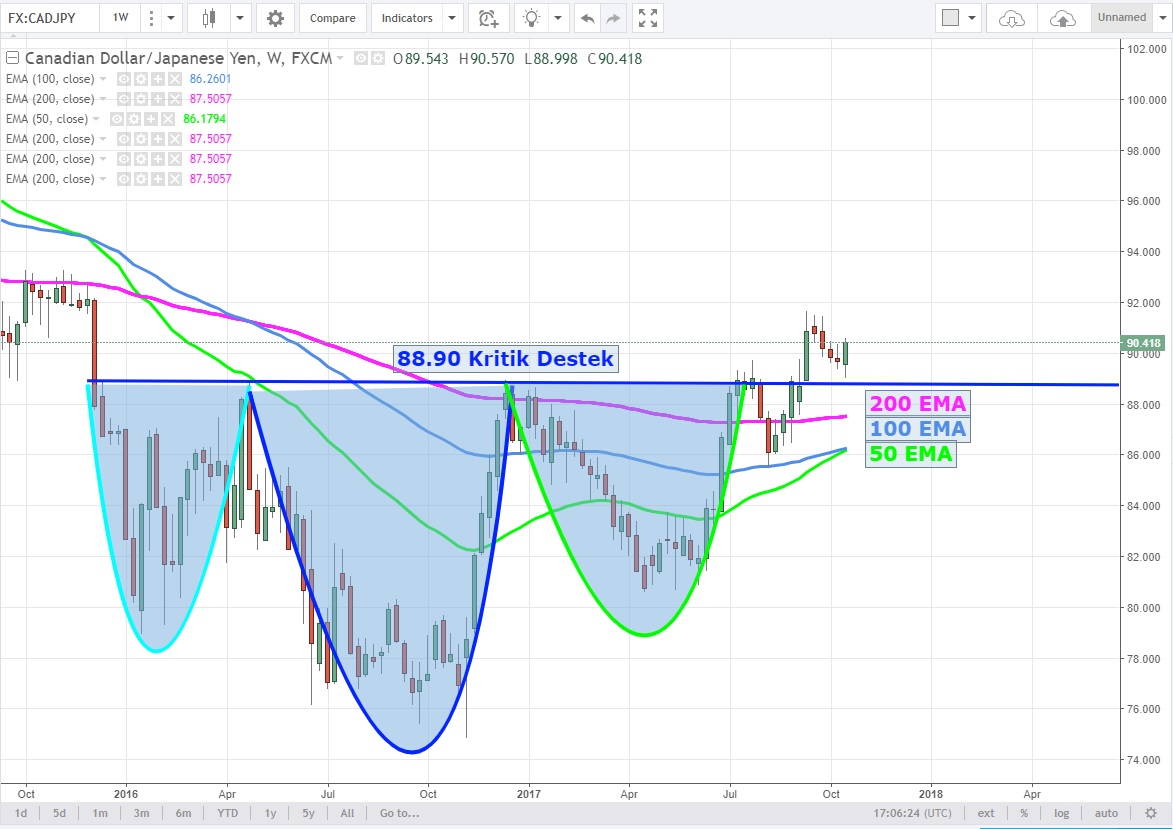Switch to 5y date range
The height and width of the screenshot is (829, 1173).
click(309, 813)
